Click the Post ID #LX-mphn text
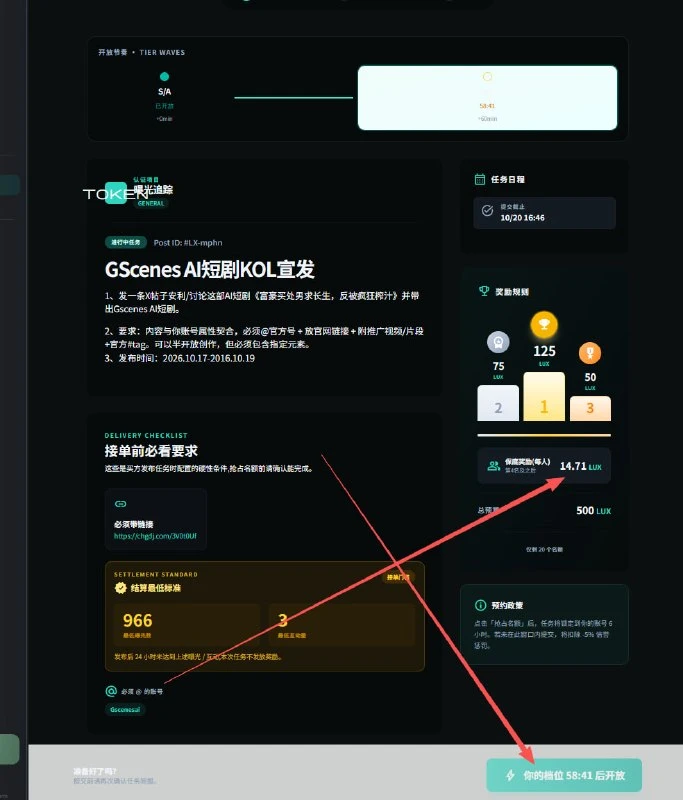Image resolution: width=683 pixels, height=800 pixels. (x=188, y=243)
